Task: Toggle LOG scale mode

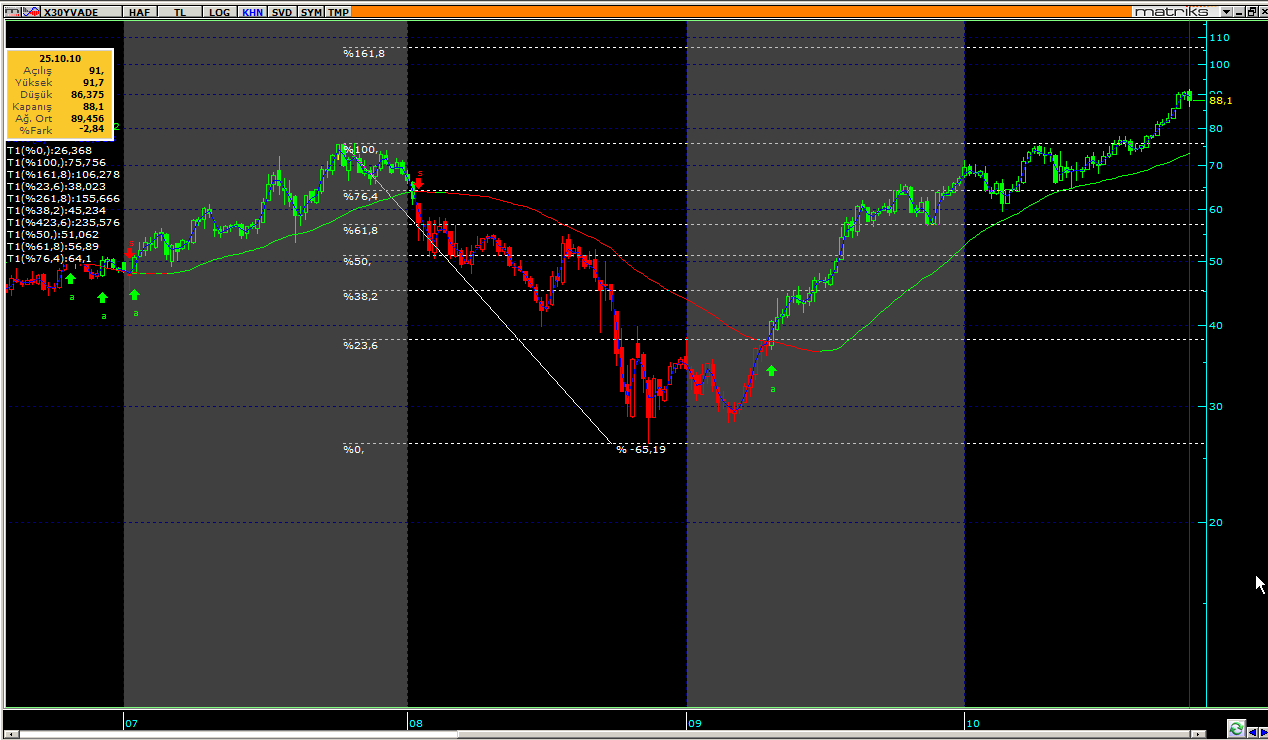Action: pyautogui.click(x=217, y=12)
